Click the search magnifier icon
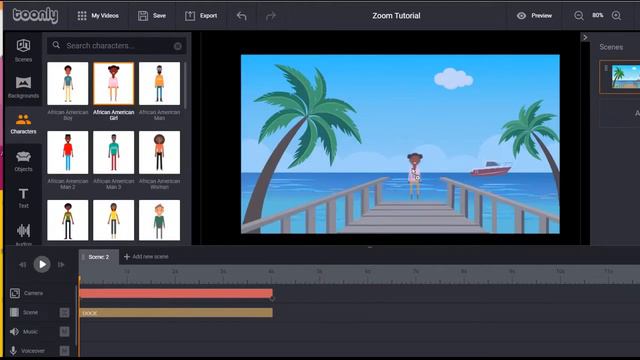This screenshot has width=640, height=360. tap(56, 45)
